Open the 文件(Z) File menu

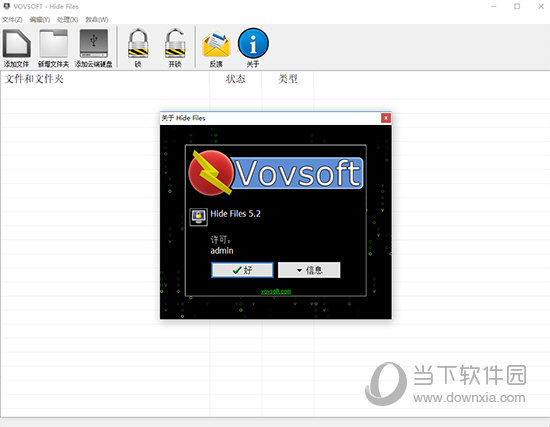12,19
